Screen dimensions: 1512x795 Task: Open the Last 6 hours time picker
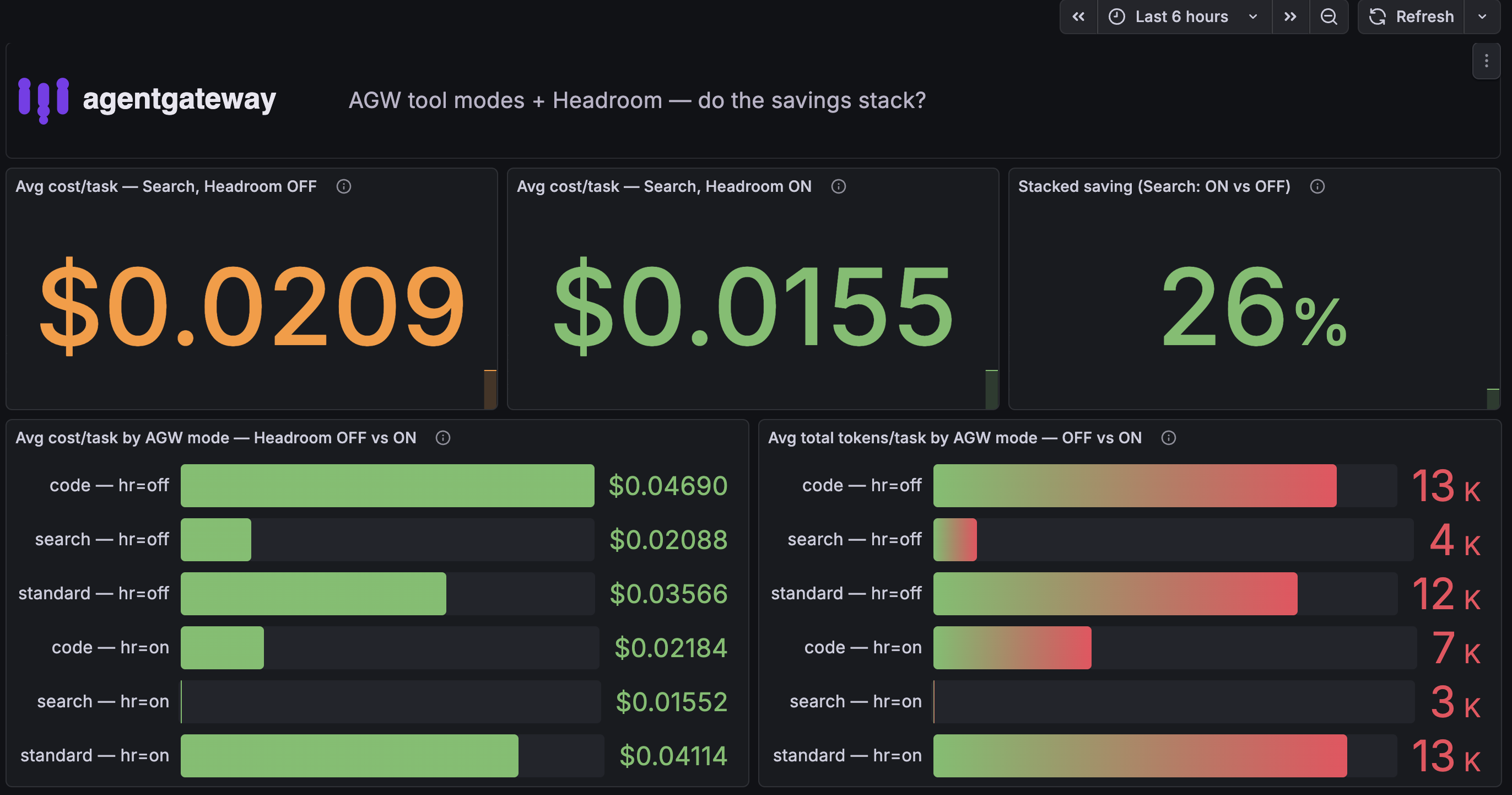(x=1185, y=17)
